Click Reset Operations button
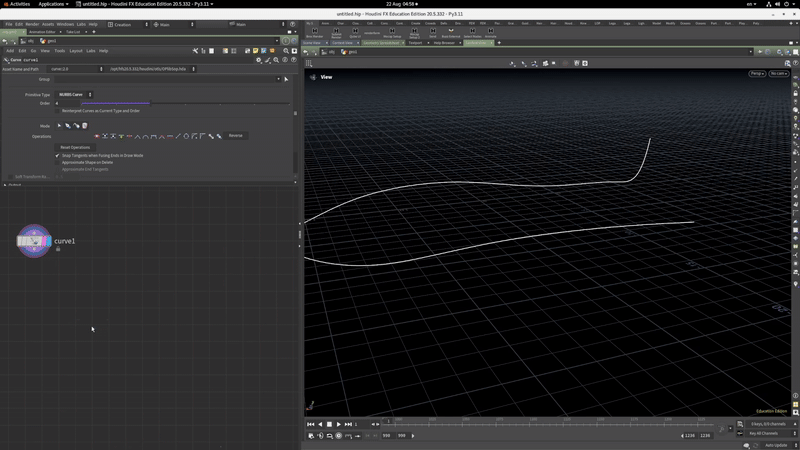Image resolution: width=800 pixels, height=450 pixels. [75, 147]
